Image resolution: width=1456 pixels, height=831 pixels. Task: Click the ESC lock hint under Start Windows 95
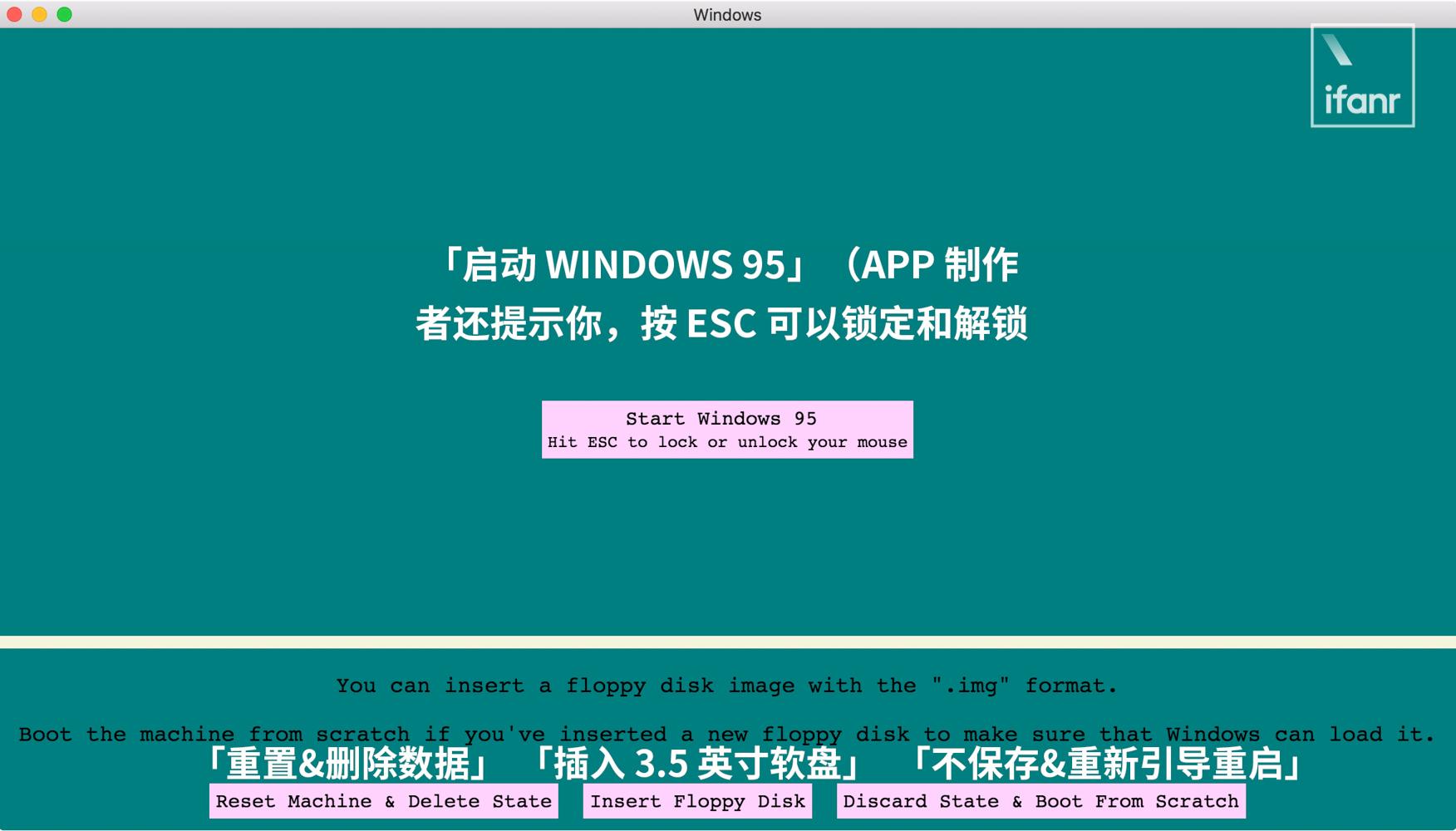tap(727, 441)
